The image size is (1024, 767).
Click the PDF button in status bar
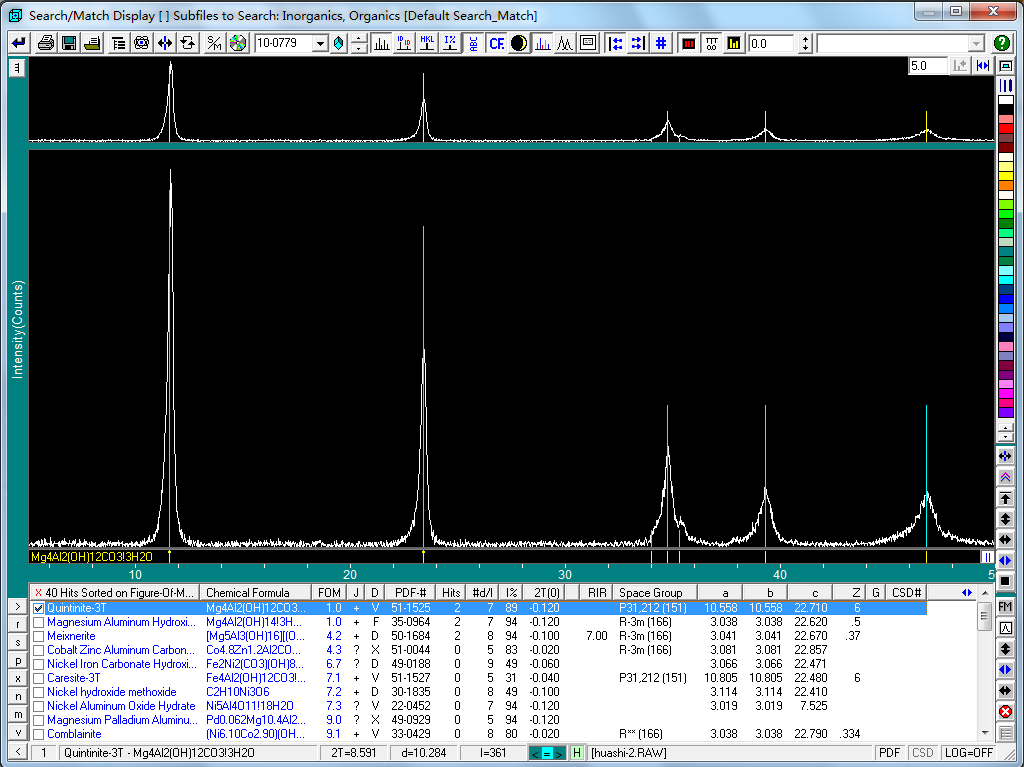(890, 753)
